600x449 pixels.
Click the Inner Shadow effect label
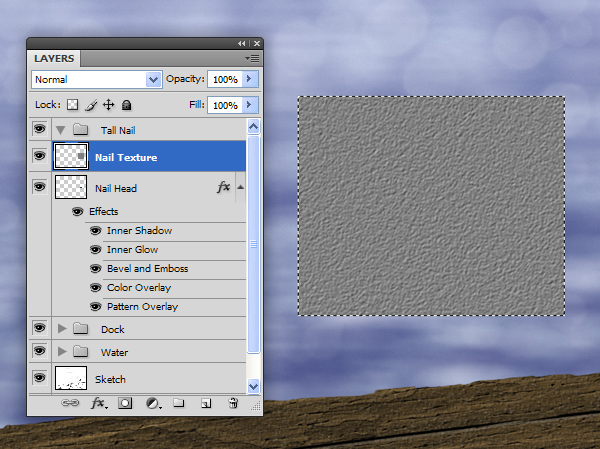click(139, 230)
